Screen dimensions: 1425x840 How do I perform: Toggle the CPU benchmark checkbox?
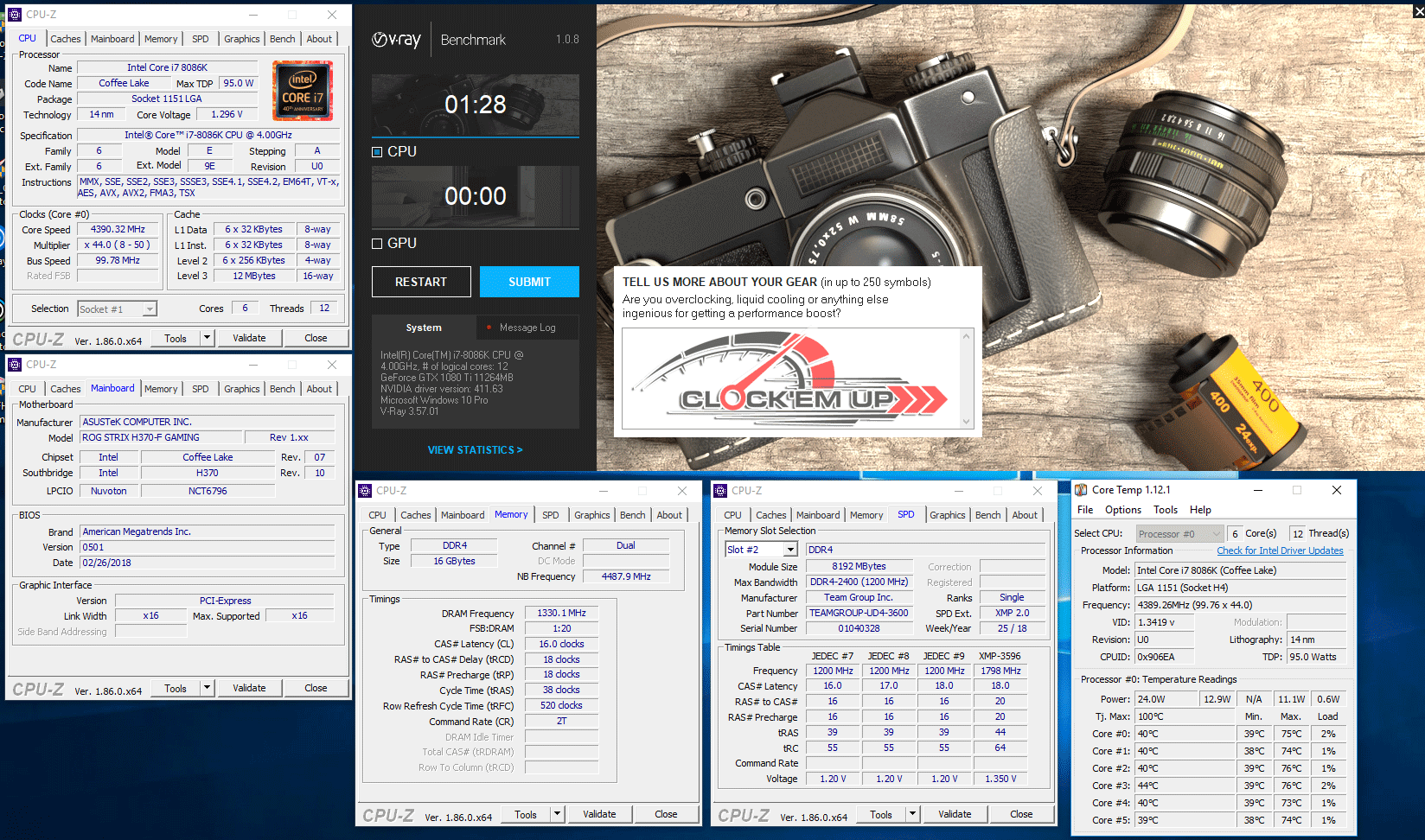click(x=377, y=152)
